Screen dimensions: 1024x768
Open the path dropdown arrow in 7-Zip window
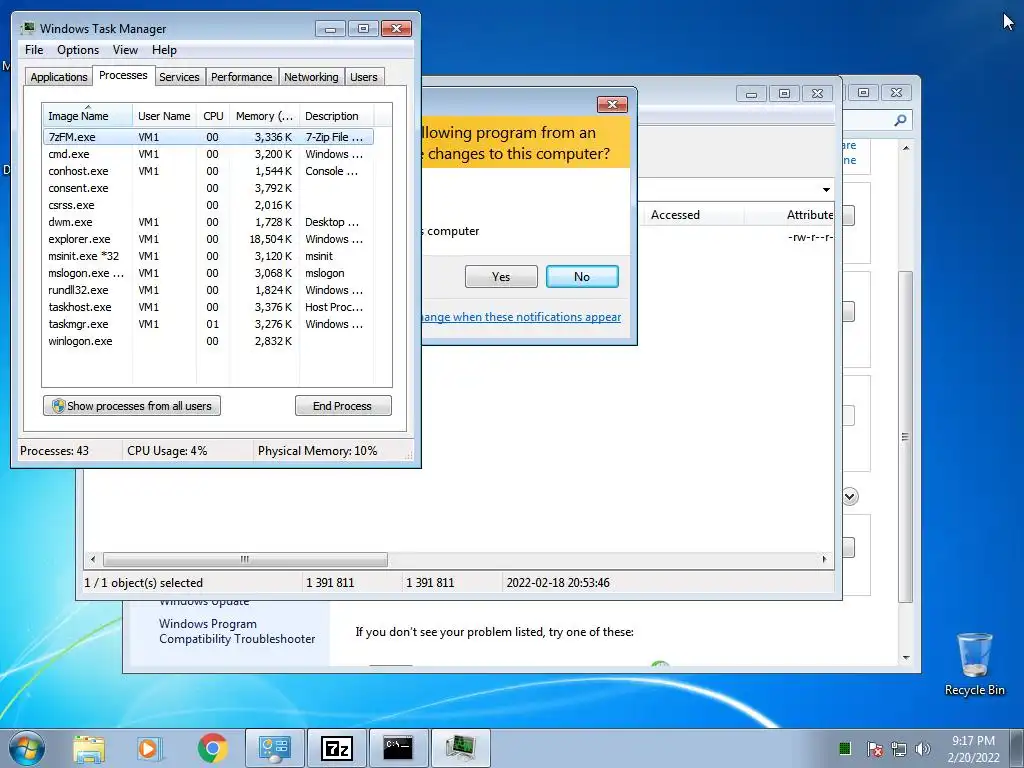[826, 189]
